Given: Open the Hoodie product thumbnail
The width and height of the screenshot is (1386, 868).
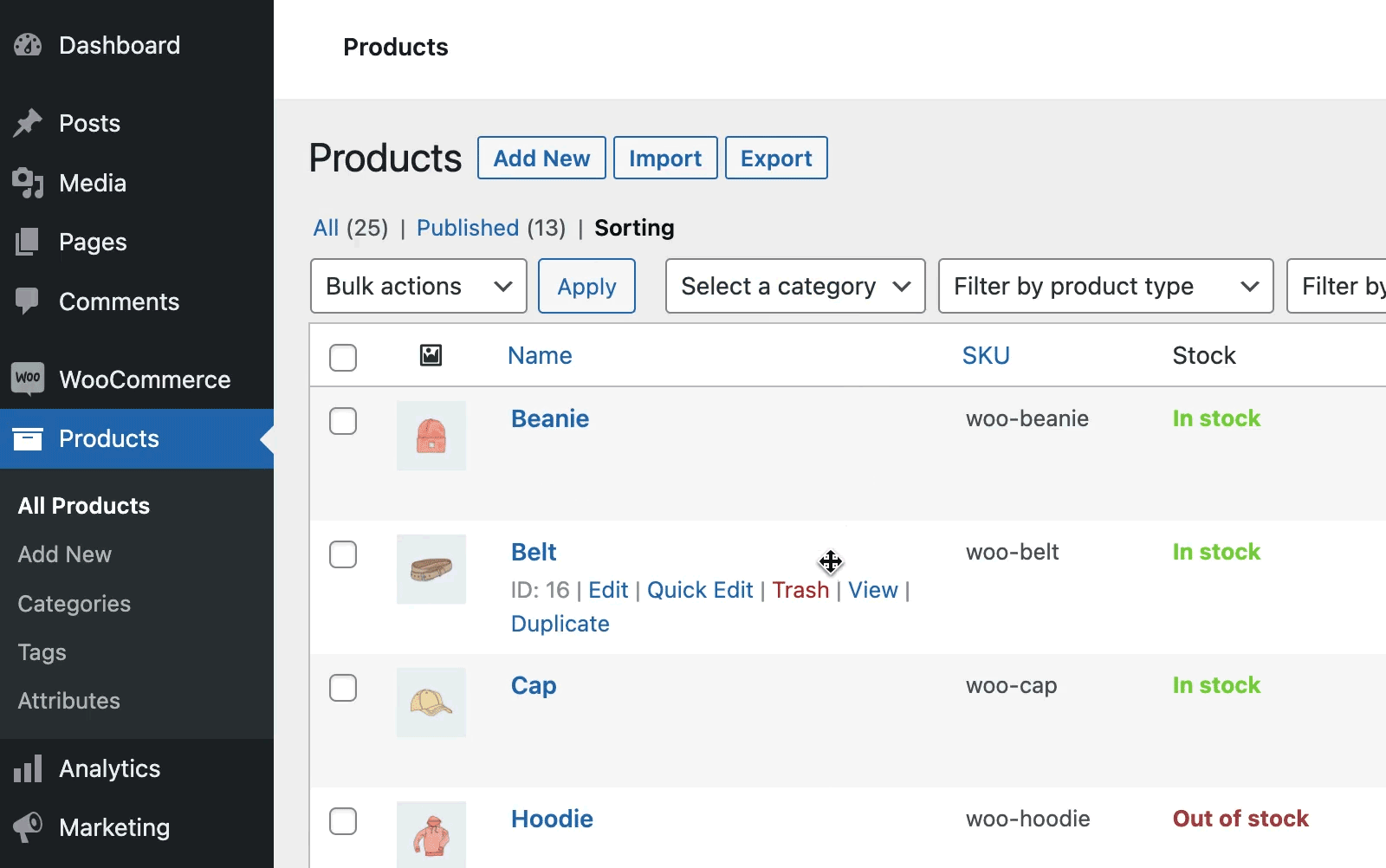Looking at the screenshot, I should pos(431,834).
